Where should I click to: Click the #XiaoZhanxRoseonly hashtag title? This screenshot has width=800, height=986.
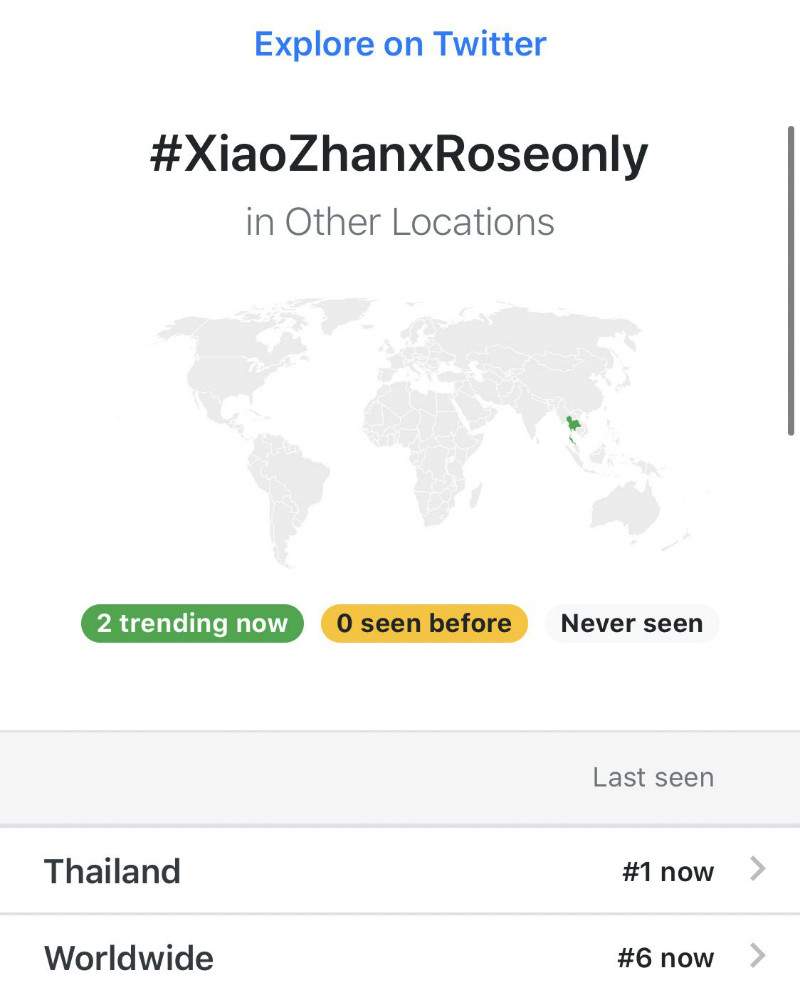[400, 156]
